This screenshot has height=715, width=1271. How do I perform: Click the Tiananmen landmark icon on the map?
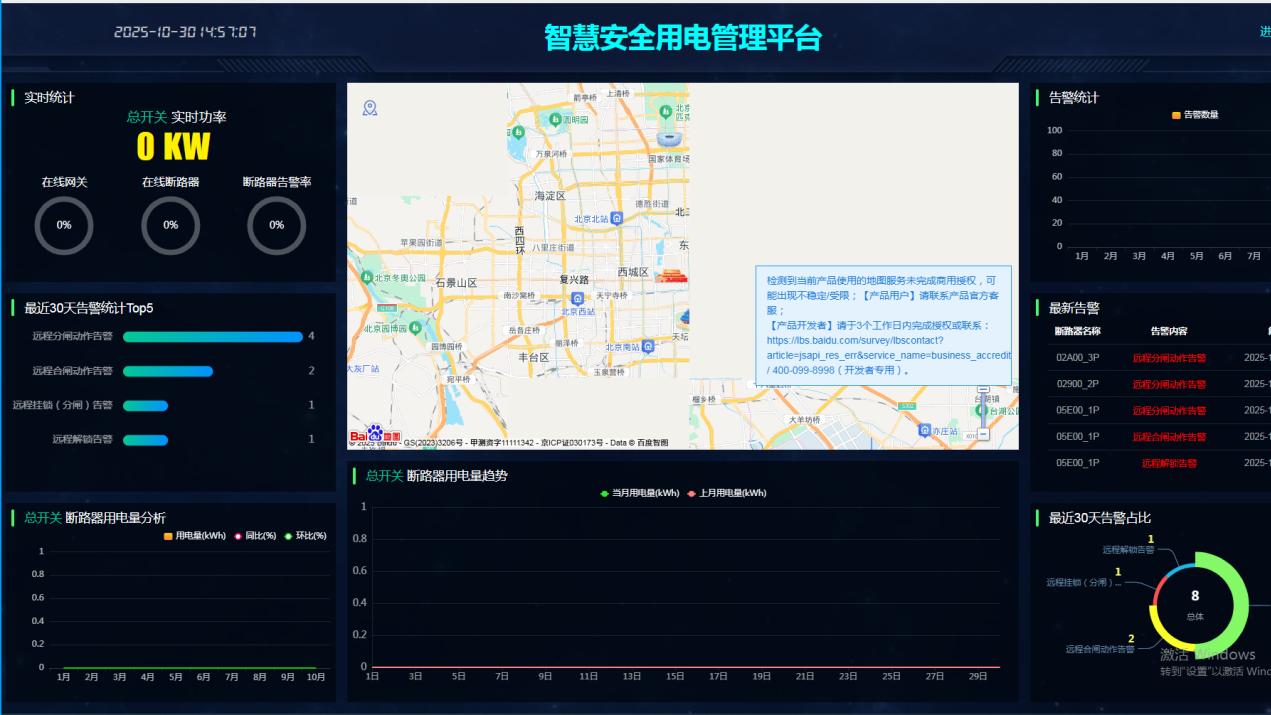coord(672,277)
